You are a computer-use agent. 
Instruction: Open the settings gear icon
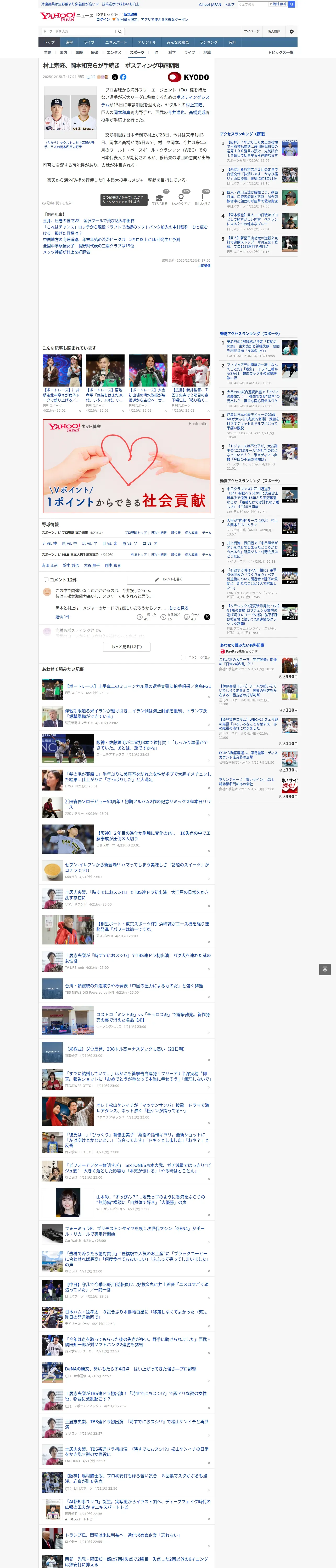pos(292,32)
